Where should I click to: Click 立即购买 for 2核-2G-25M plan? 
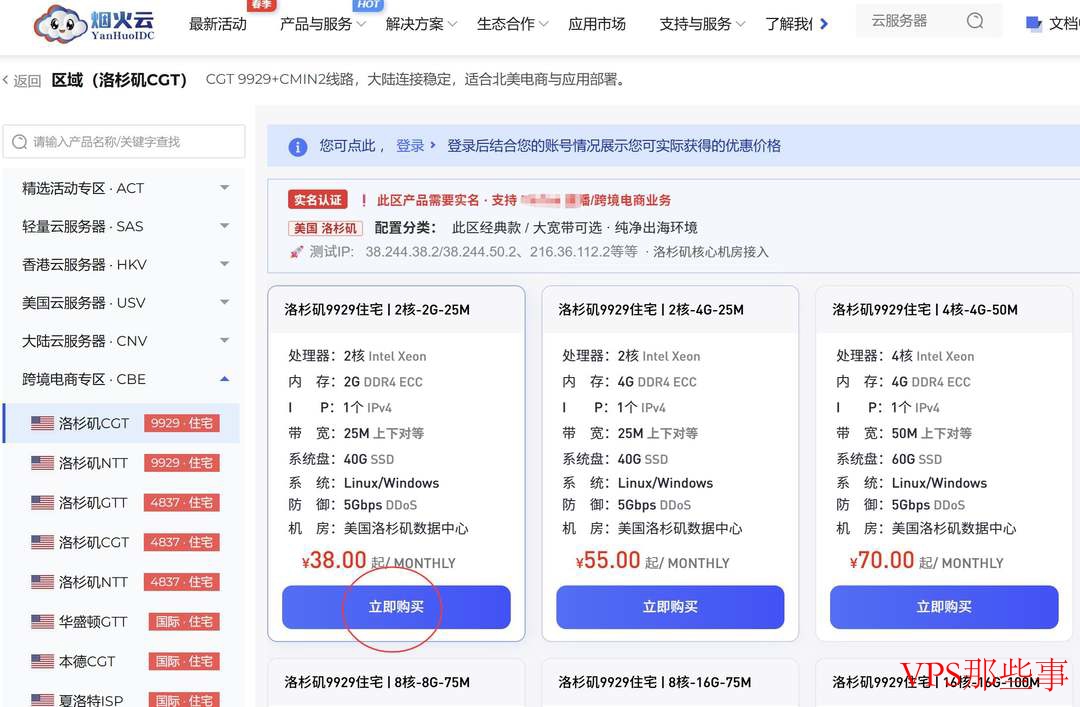coord(396,607)
